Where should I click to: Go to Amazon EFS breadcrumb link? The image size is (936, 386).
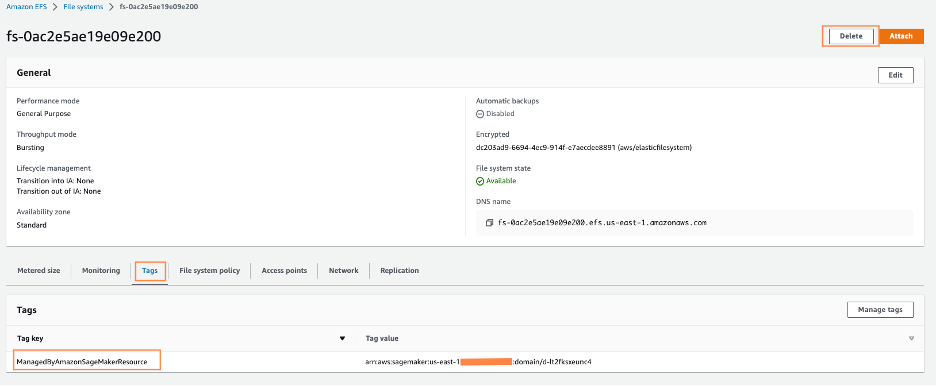pos(27,7)
